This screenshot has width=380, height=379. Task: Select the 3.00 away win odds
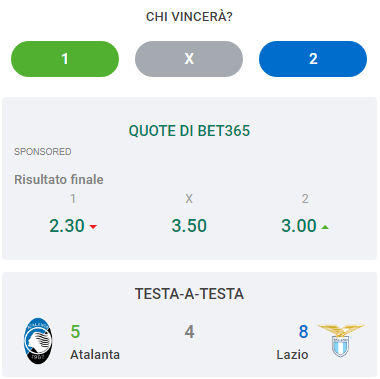point(299,226)
